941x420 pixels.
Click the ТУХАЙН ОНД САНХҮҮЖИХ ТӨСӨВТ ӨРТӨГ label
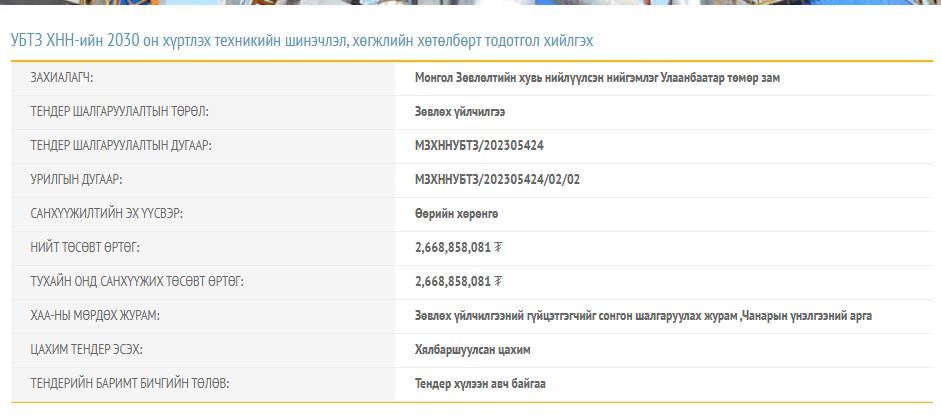(x=137, y=281)
